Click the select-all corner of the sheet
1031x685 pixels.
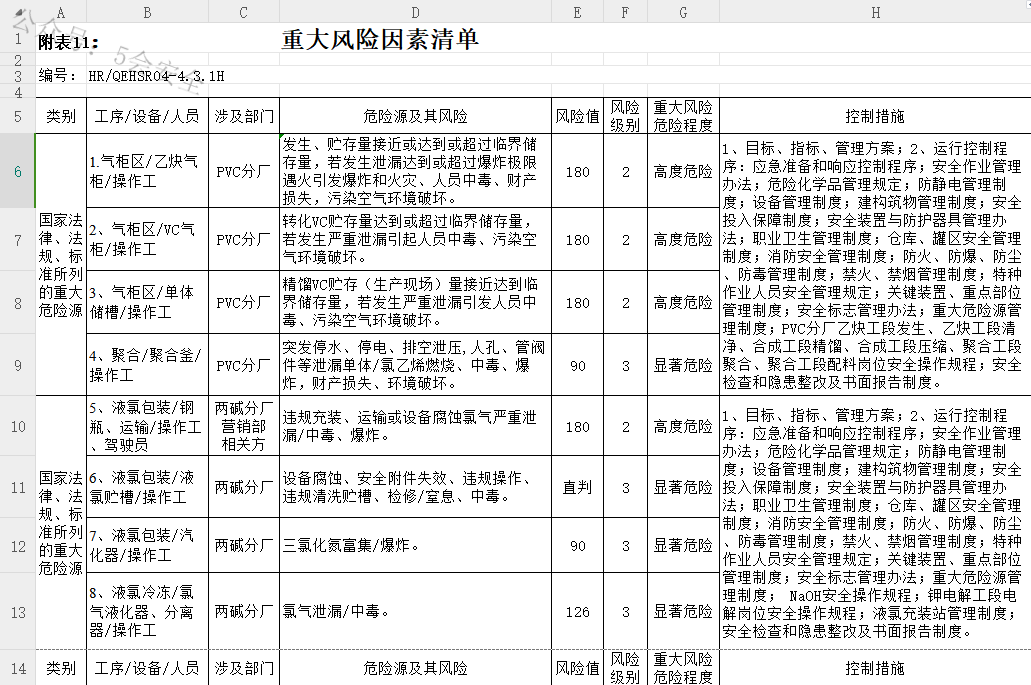click(17, 11)
